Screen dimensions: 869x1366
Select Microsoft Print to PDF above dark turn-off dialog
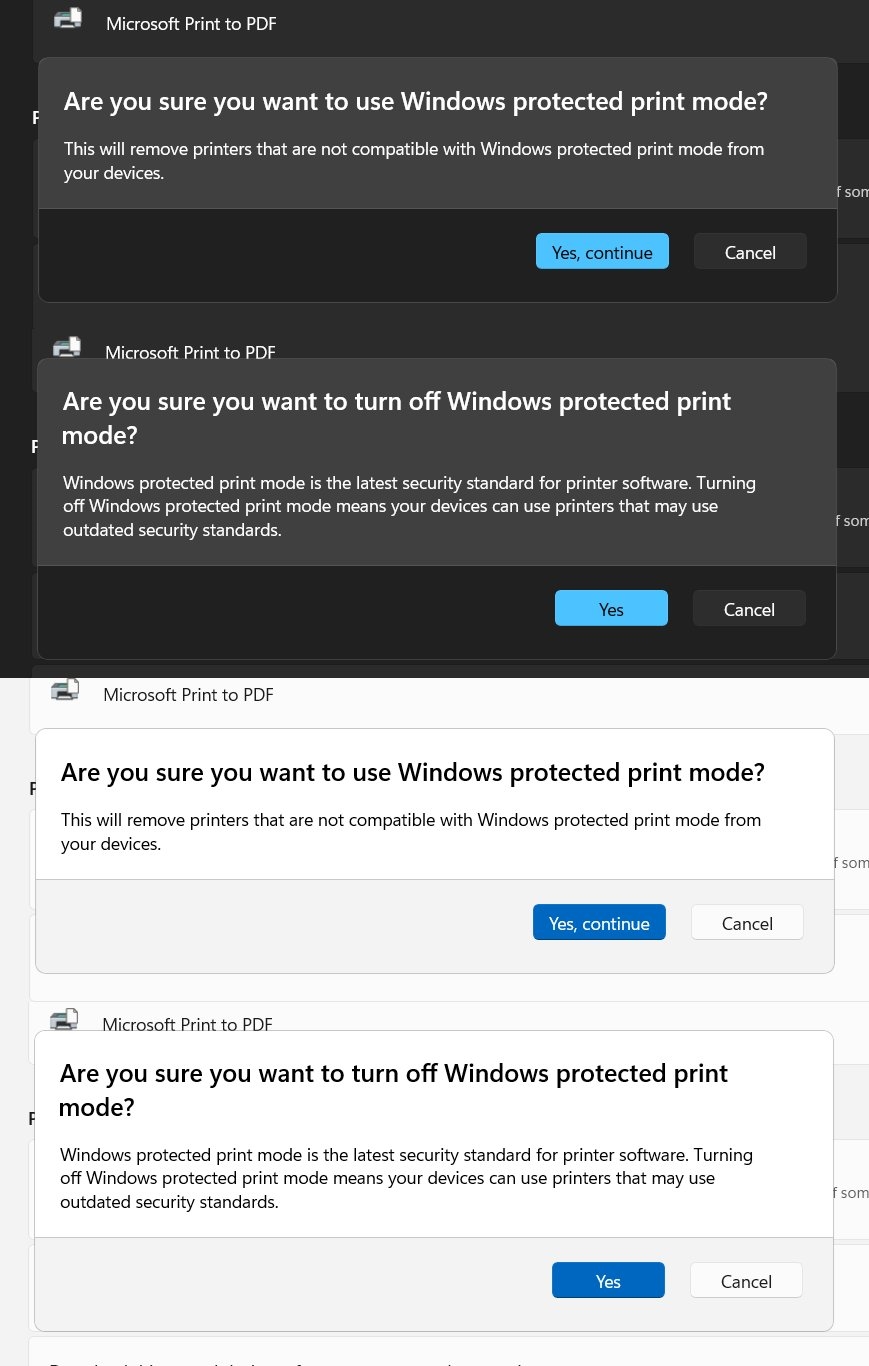[190, 352]
